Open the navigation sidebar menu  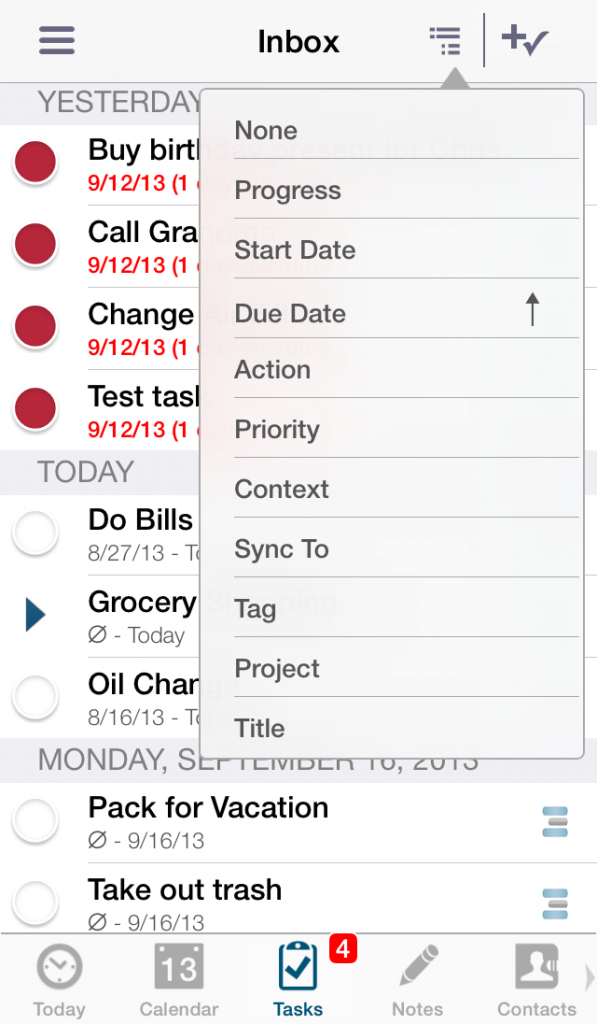click(x=56, y=40)
